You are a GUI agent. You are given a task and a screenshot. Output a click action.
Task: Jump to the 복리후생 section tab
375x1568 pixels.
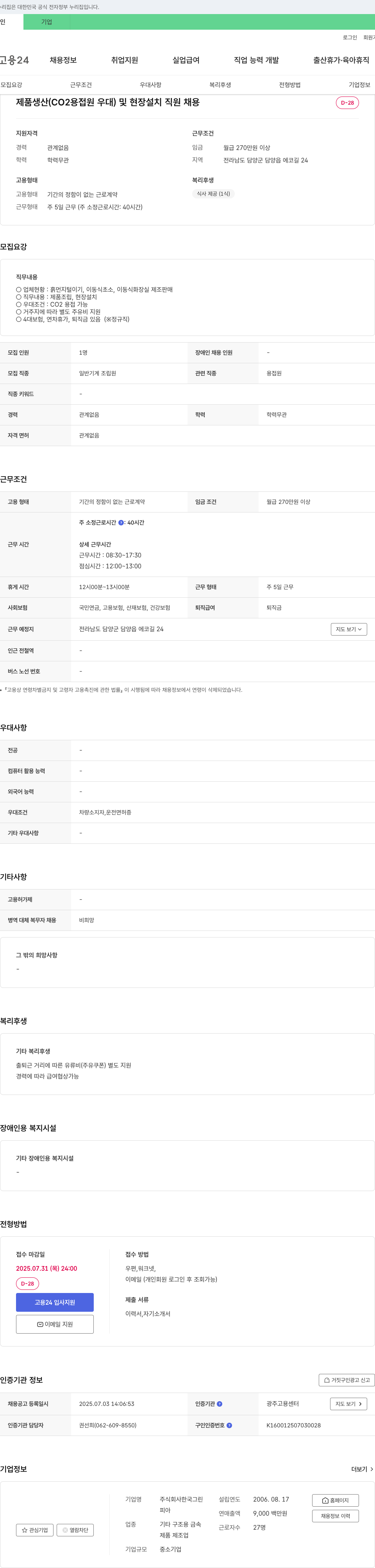tap(220, 85)
